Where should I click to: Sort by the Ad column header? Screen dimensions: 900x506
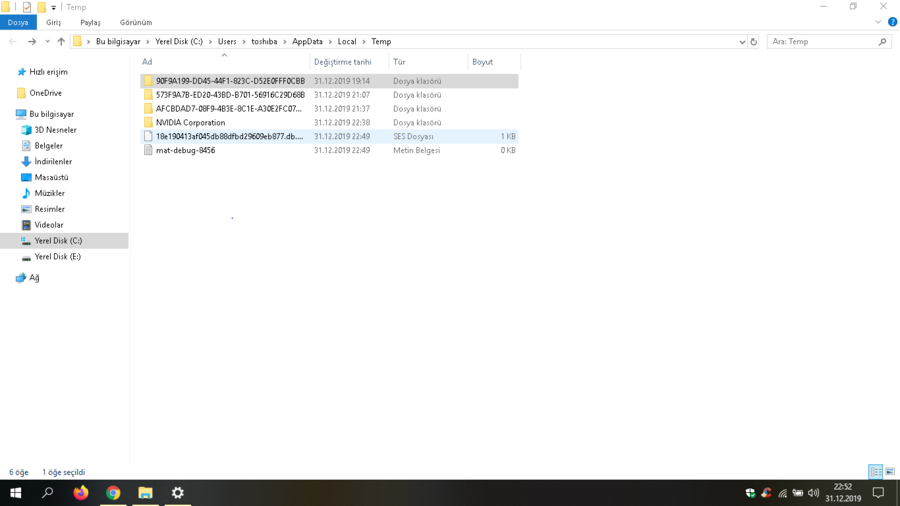click(224, 61)
